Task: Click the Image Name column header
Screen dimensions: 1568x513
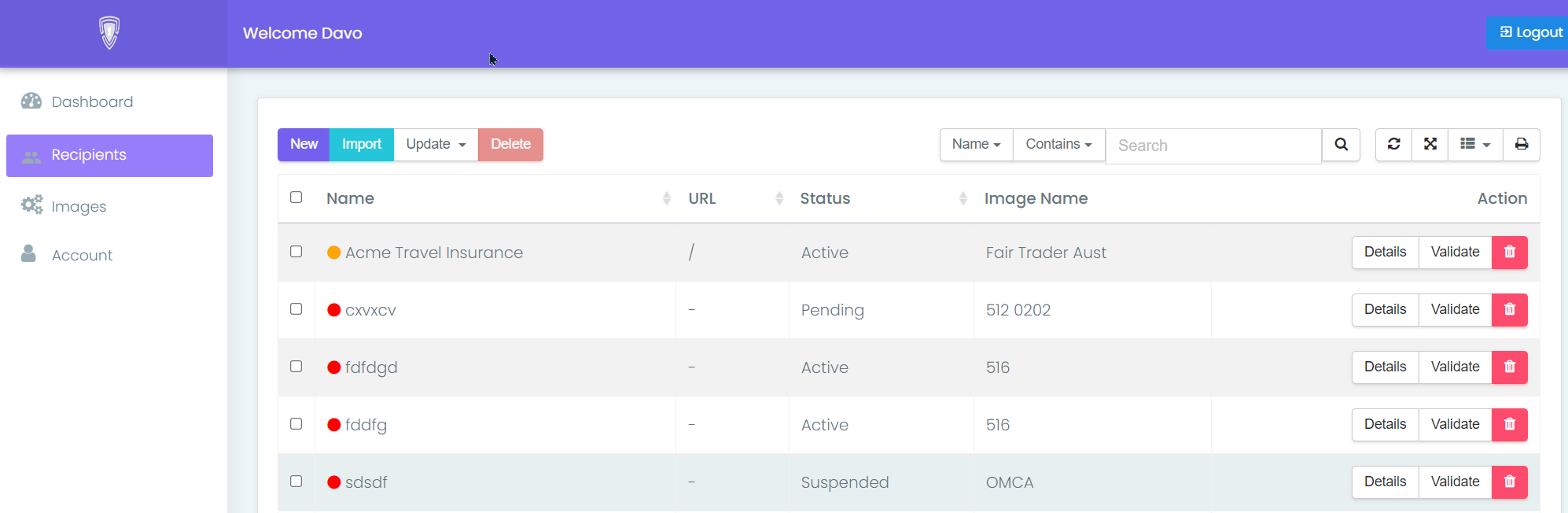Action: [x=1036, y=198]
